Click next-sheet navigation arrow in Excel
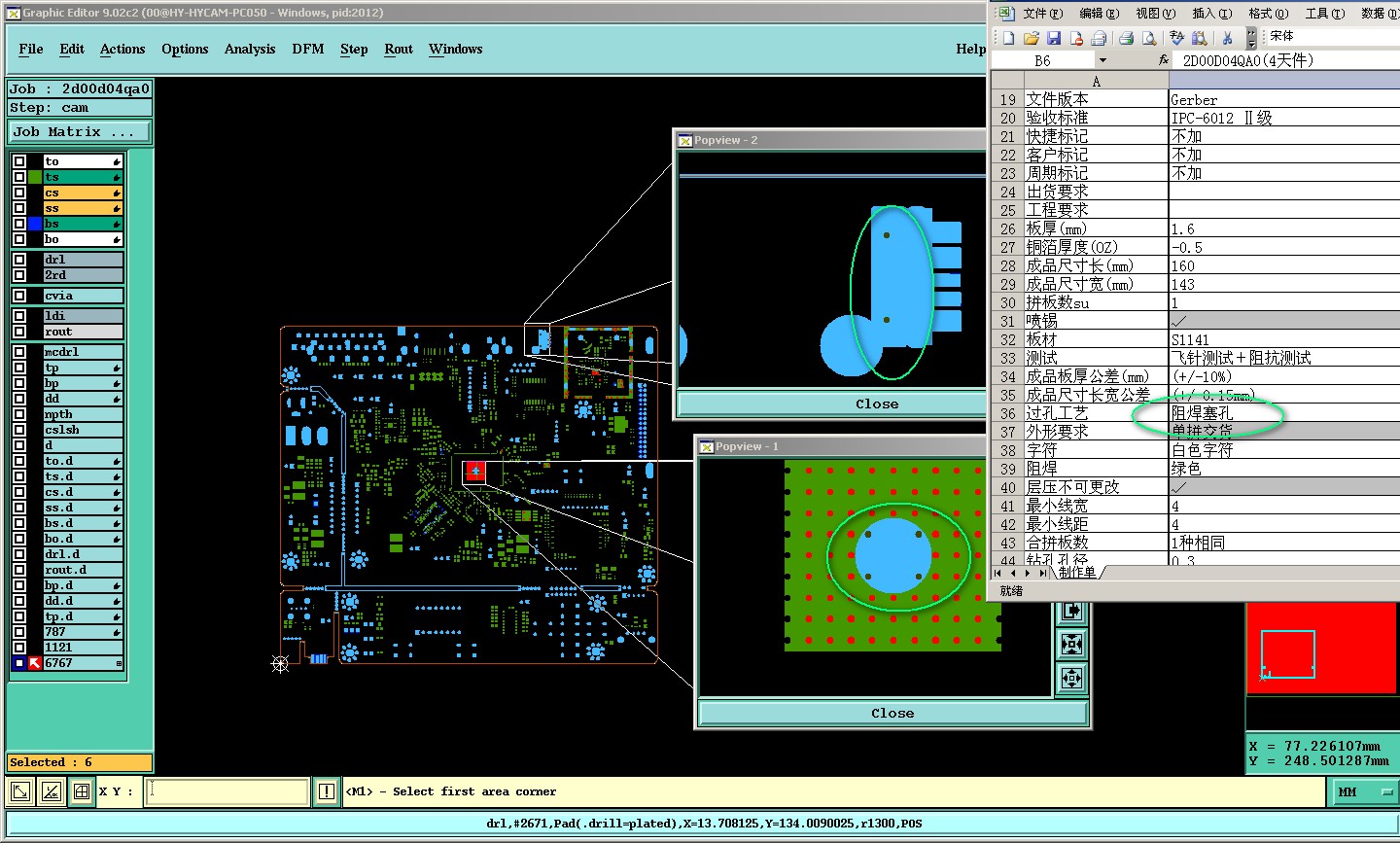Viewport: 1400px width, 843px height. point(1028,573)
